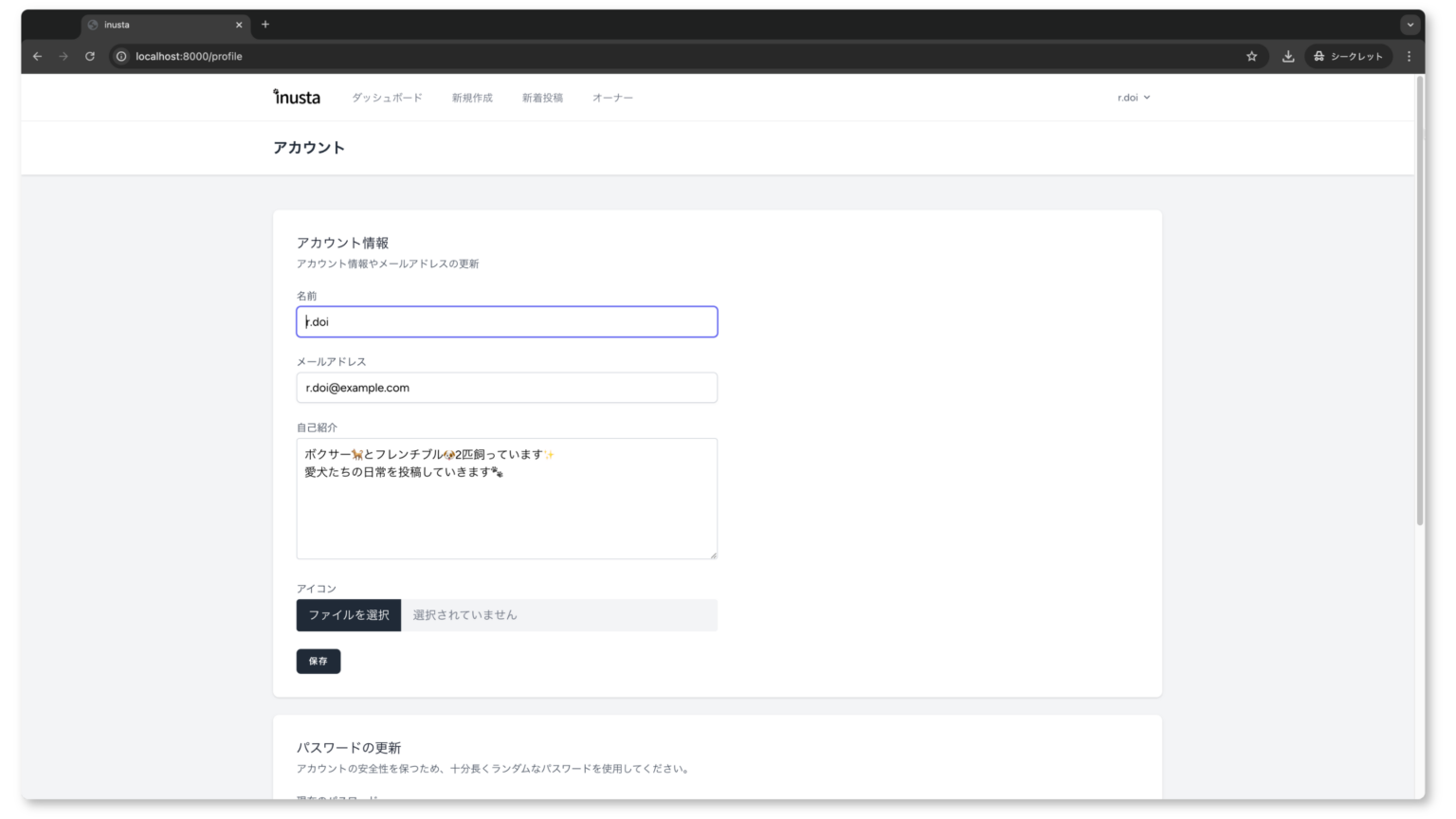1456x819 pixels.
Task: Close the inusta browser tab
Action: tap(239, 25)
